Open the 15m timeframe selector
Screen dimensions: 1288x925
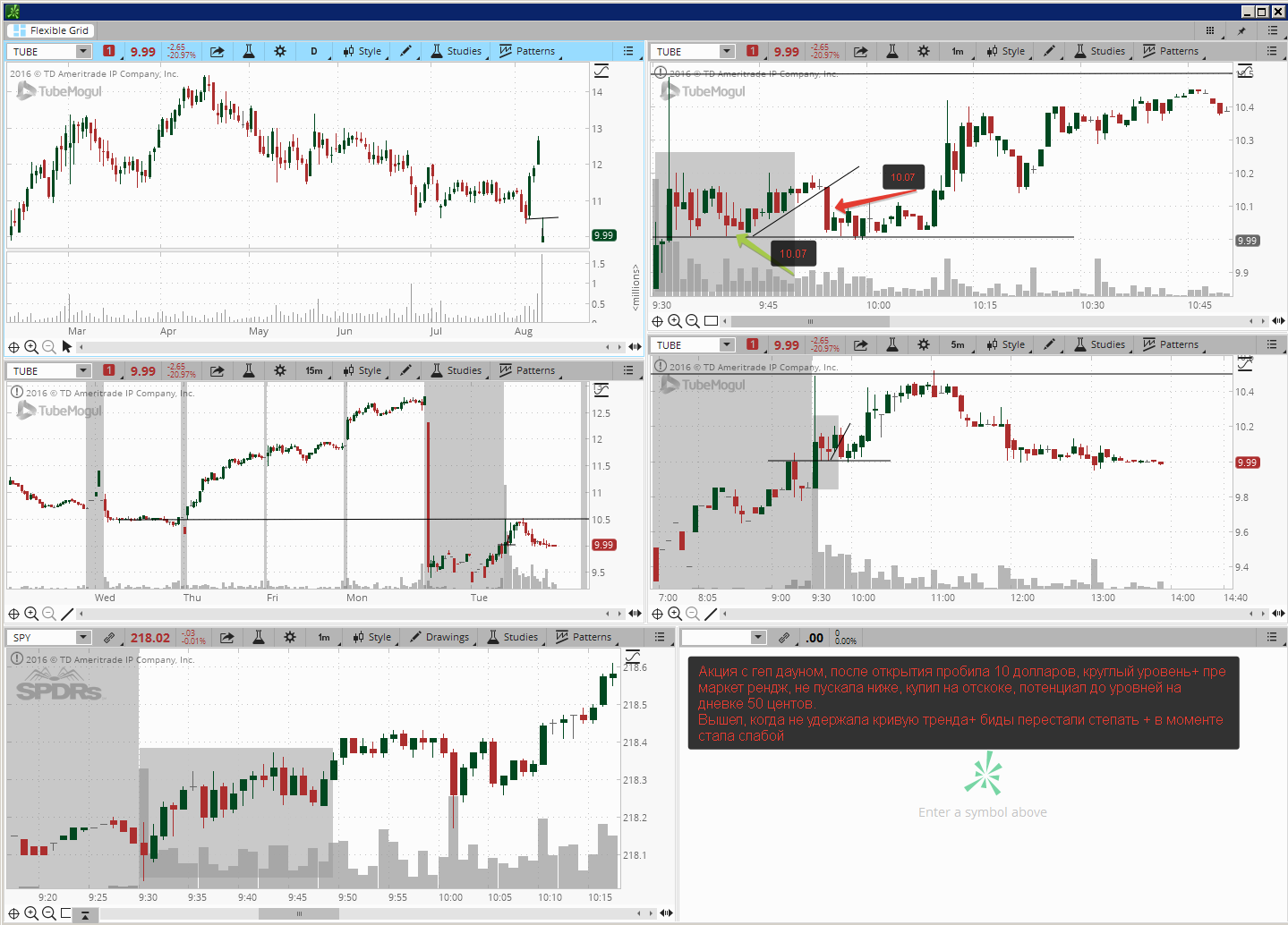click(314, 370)
